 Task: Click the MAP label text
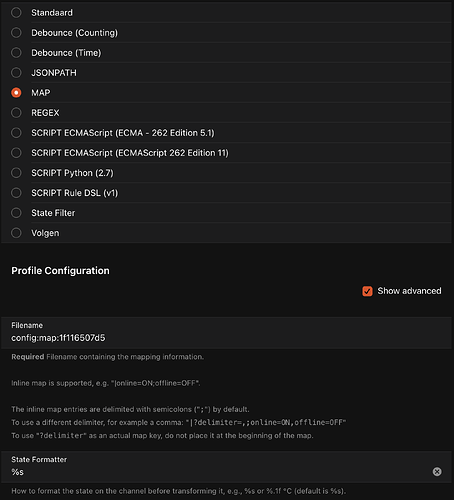point(41,93)
